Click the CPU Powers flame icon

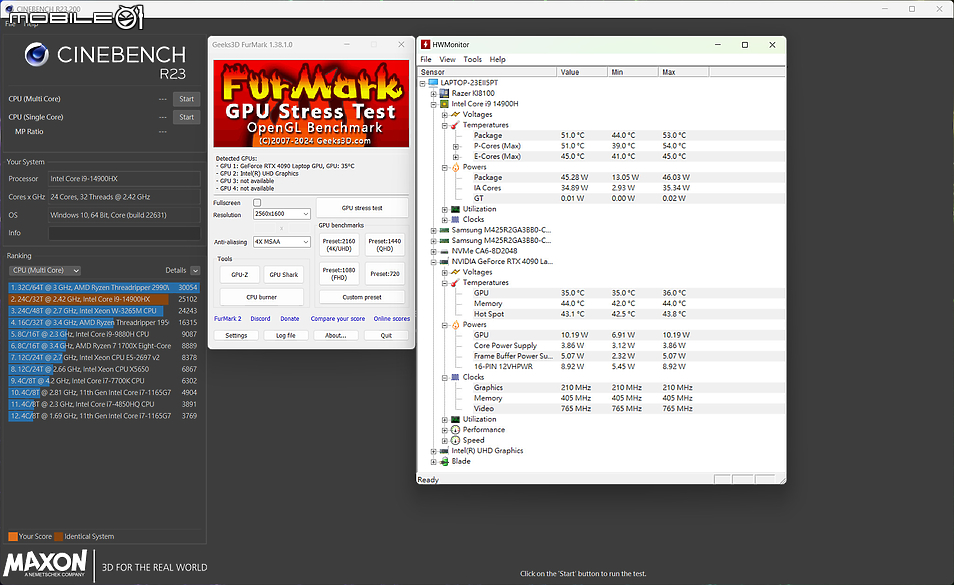pyautogui.click(x=455, y=167)
